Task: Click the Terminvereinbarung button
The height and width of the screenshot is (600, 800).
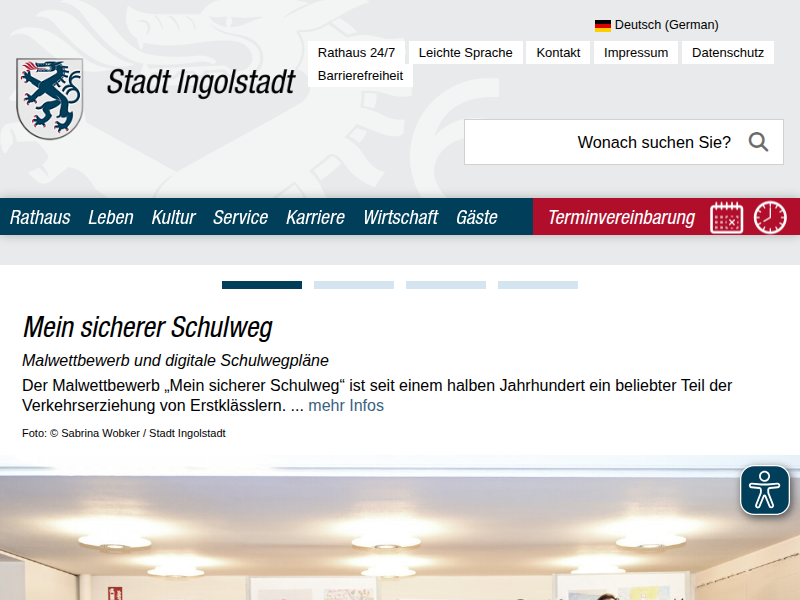Action: (621, 217)
